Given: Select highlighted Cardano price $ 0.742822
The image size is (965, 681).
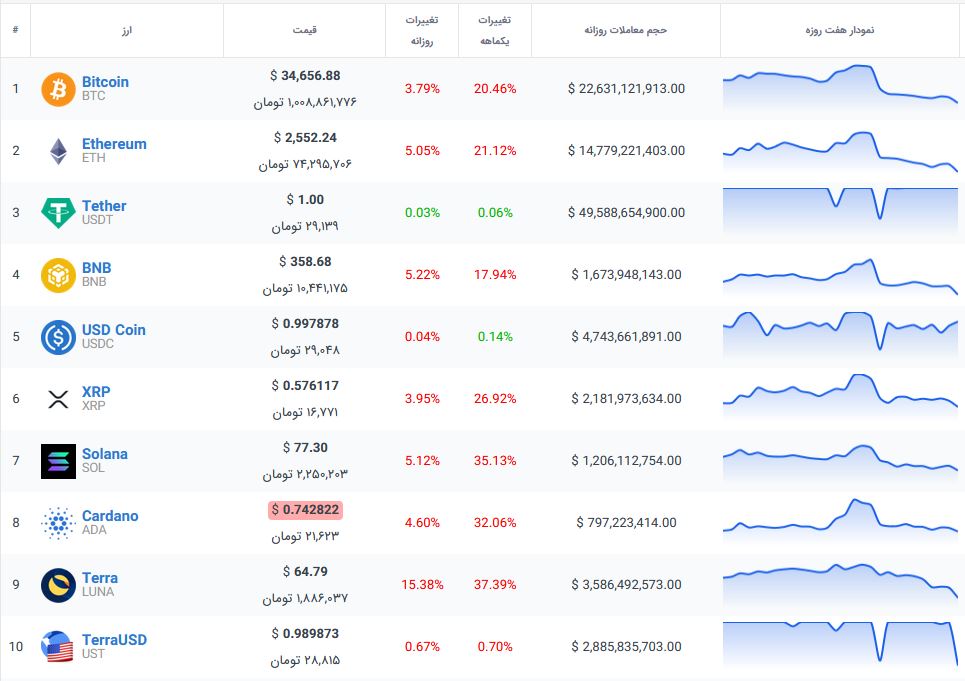Looking at the screenshot, I should [305, 510].
